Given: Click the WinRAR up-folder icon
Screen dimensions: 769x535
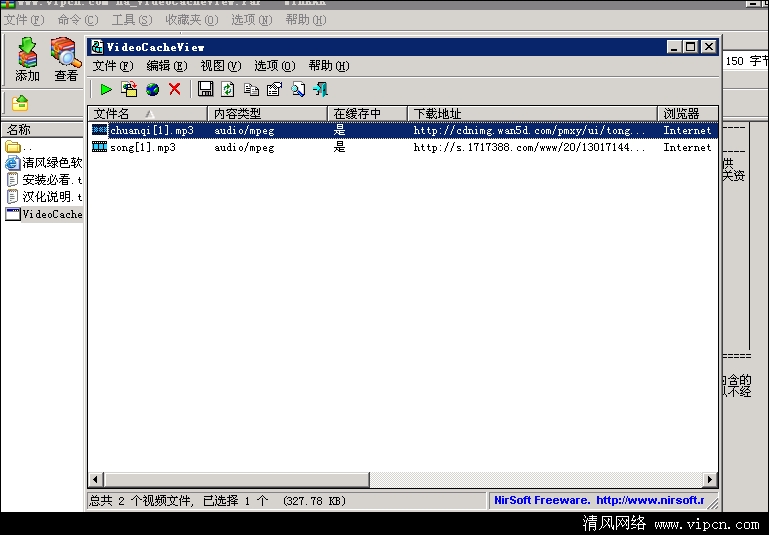Looking at the screenshot, I should (20, 102).
